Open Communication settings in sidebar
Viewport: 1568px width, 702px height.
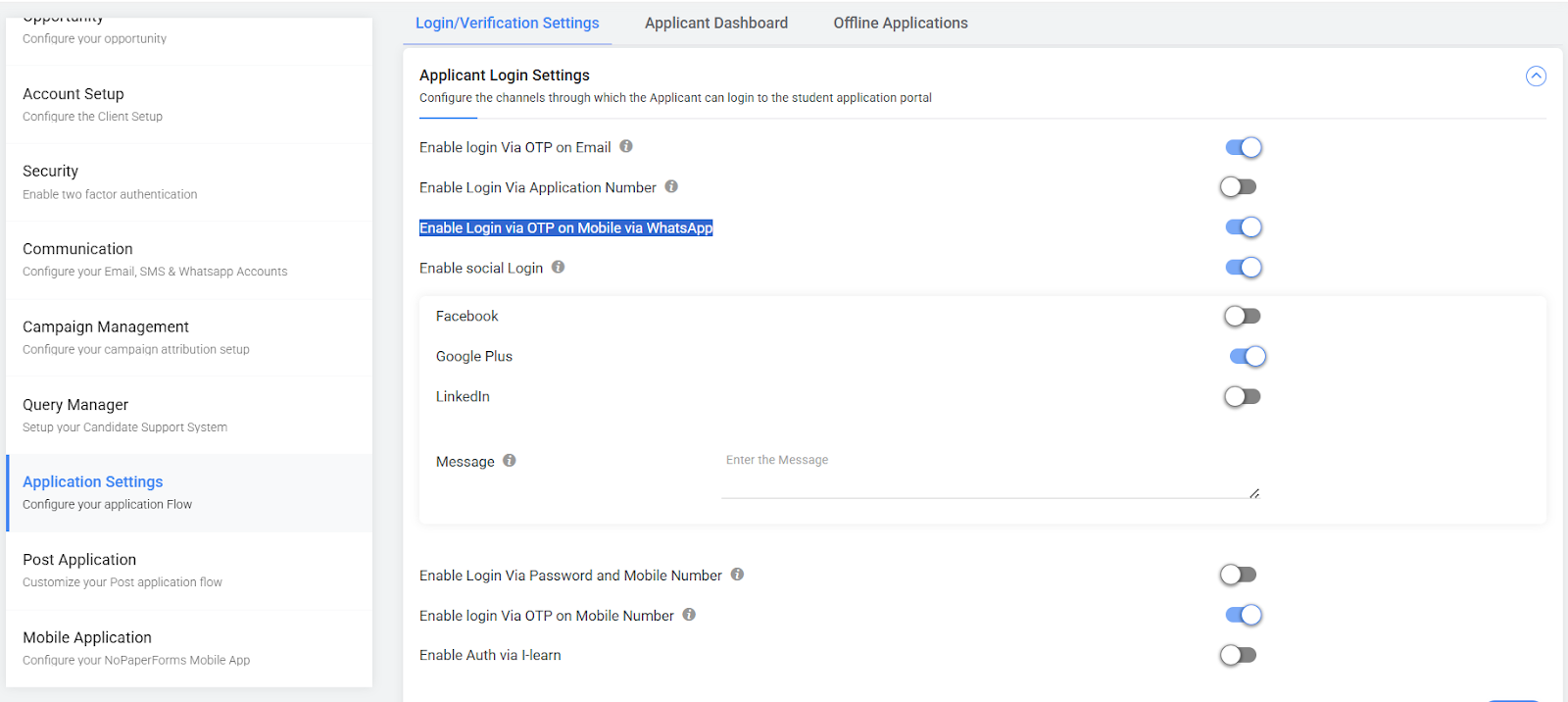[77, 249]
